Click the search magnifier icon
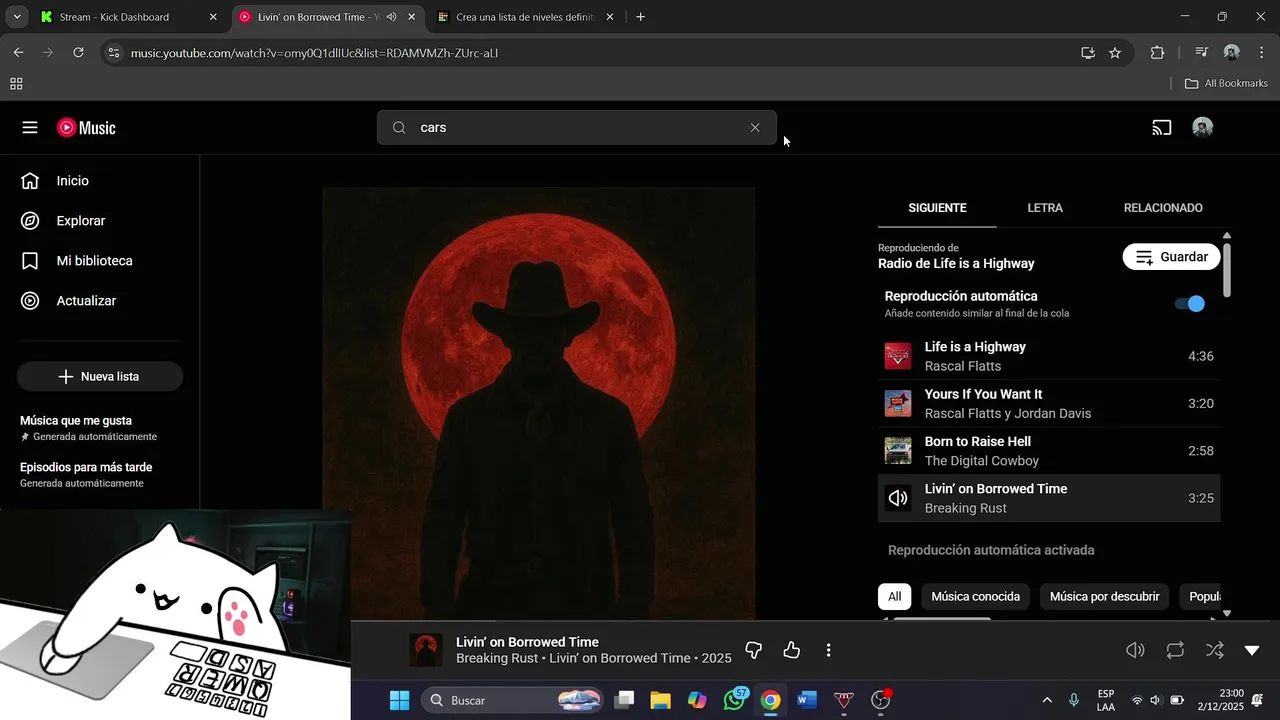Viewport: 1280px width, 720px height. [399, 128]
